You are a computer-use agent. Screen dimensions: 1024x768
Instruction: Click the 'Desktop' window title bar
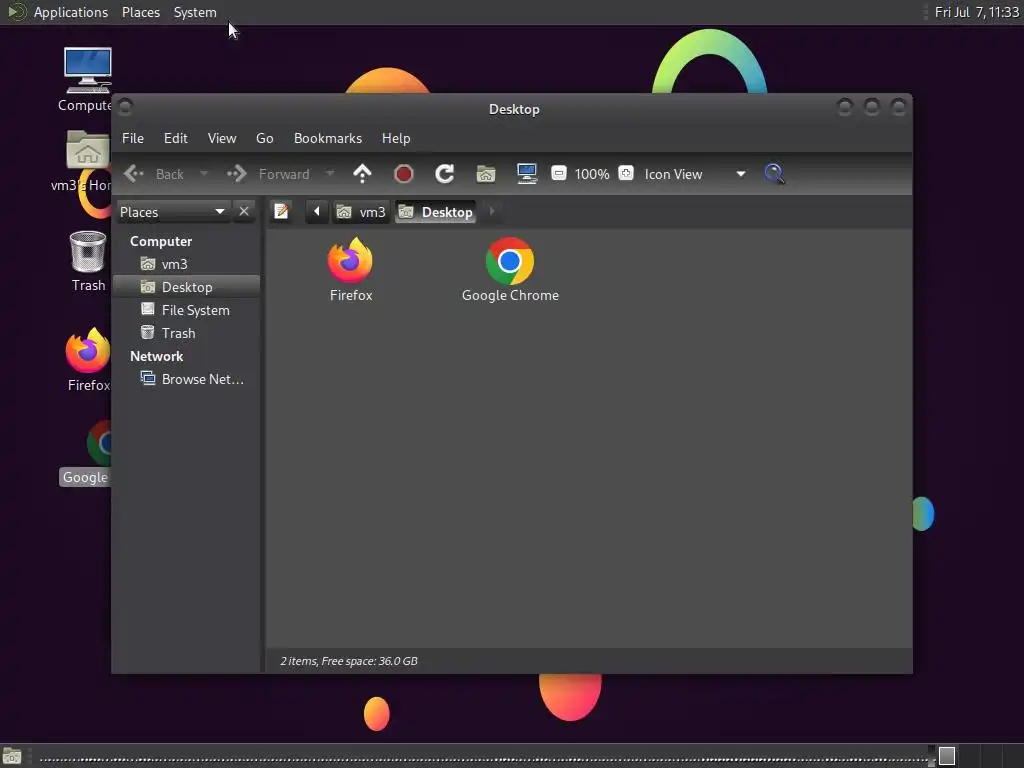tap(514, 109)
